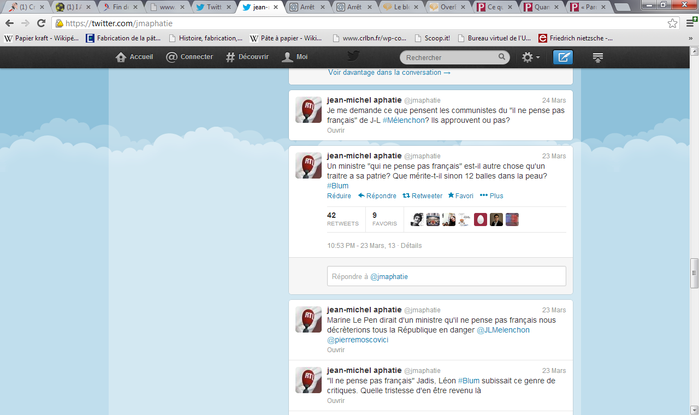Switch to the Le bl browser tab
699x415 pixels.
pos(401,7)
